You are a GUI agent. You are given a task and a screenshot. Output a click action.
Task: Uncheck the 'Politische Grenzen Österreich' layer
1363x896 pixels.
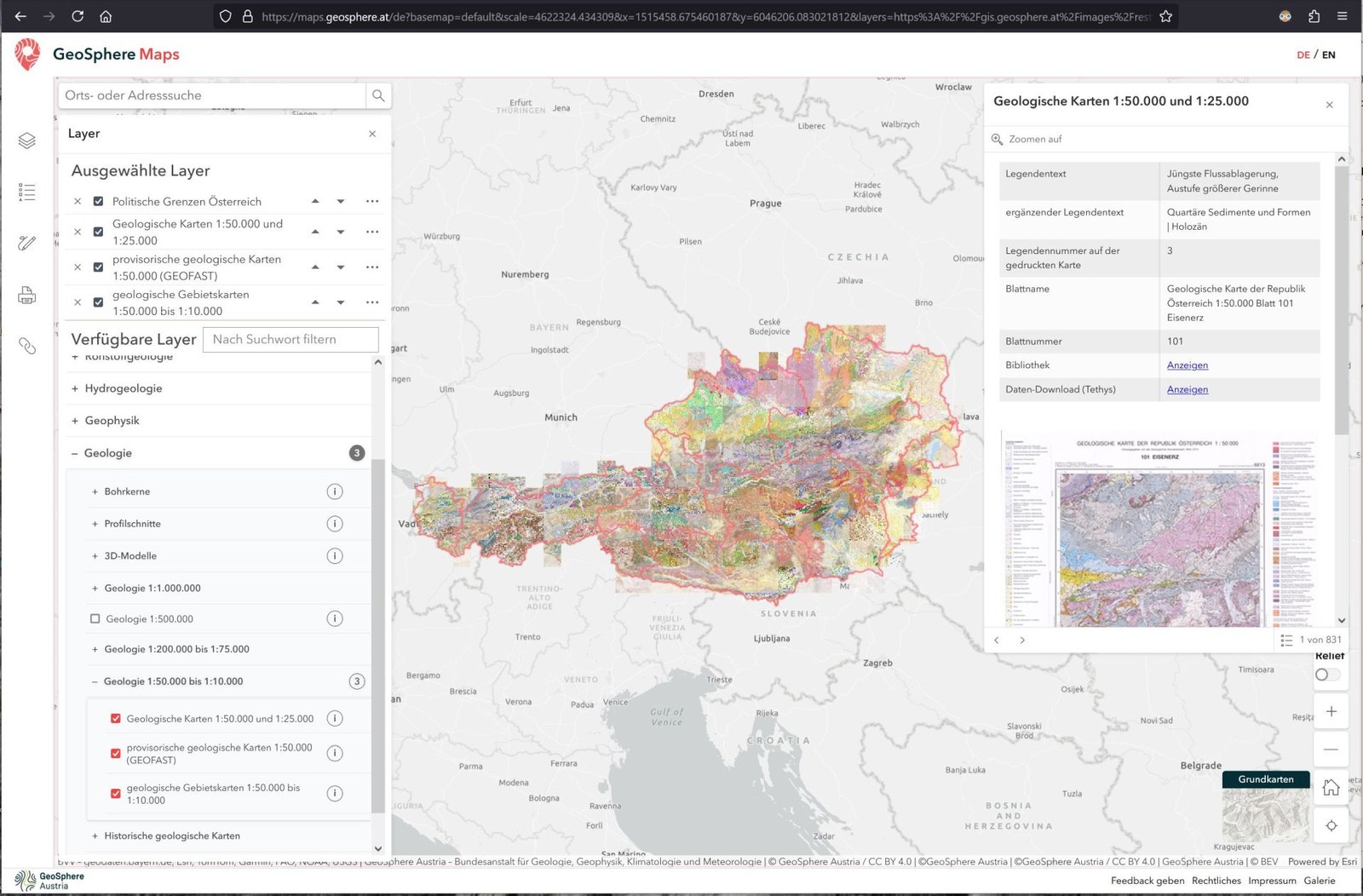coord(99,201)
